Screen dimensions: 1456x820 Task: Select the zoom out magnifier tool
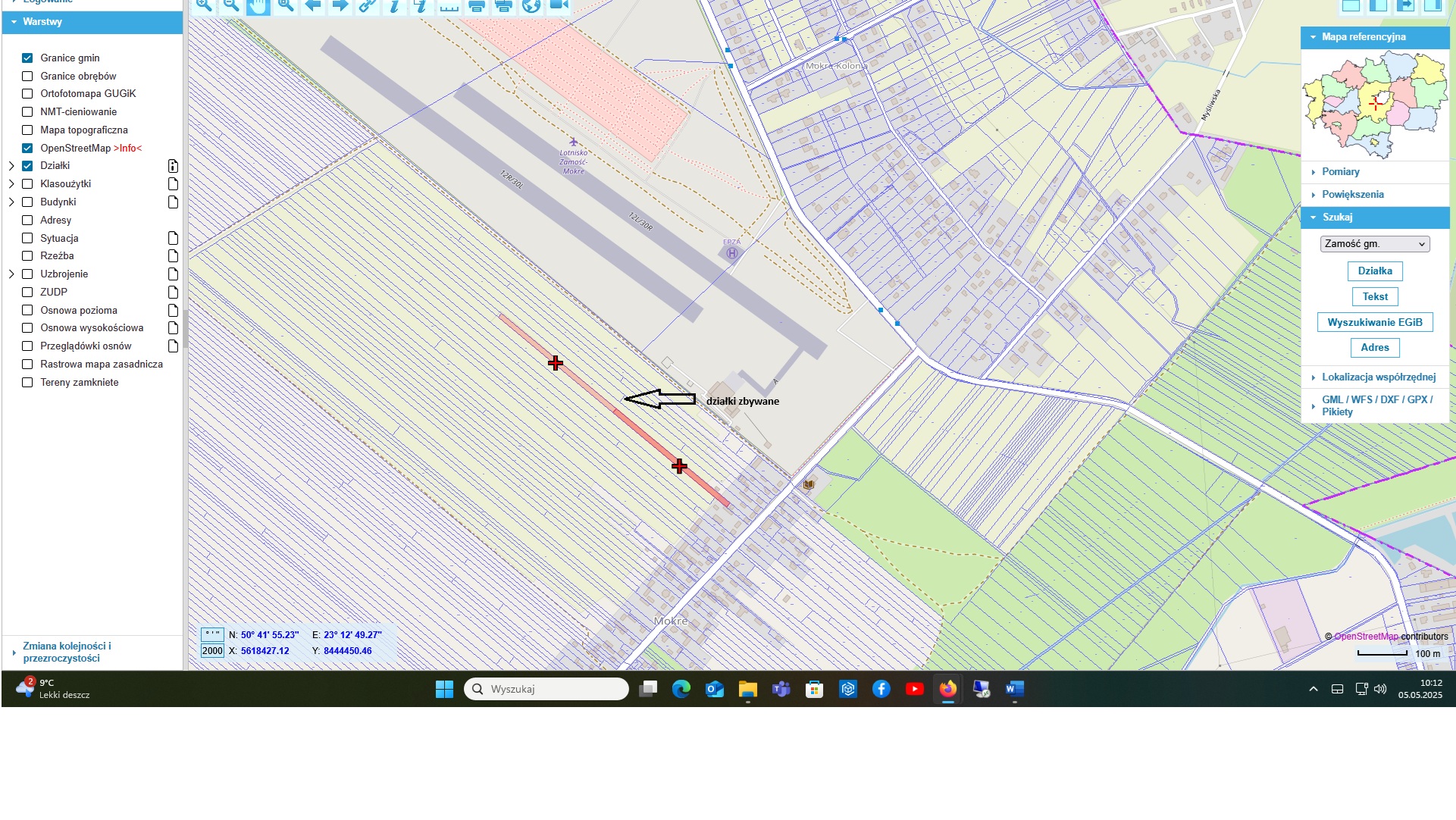(x=231, y=5)
